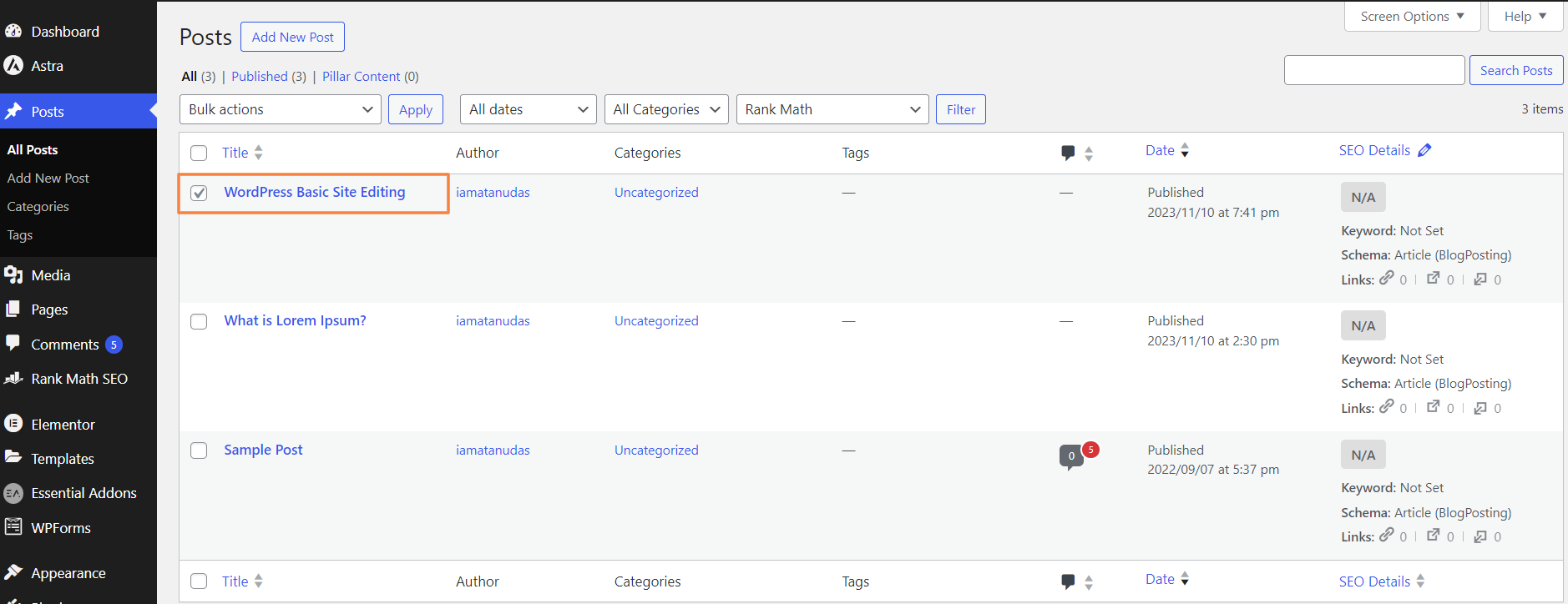The width and height of the screenshot is (1568, 604).
Task: Click the Date sort arrows in header
Action: (1185, 151)
